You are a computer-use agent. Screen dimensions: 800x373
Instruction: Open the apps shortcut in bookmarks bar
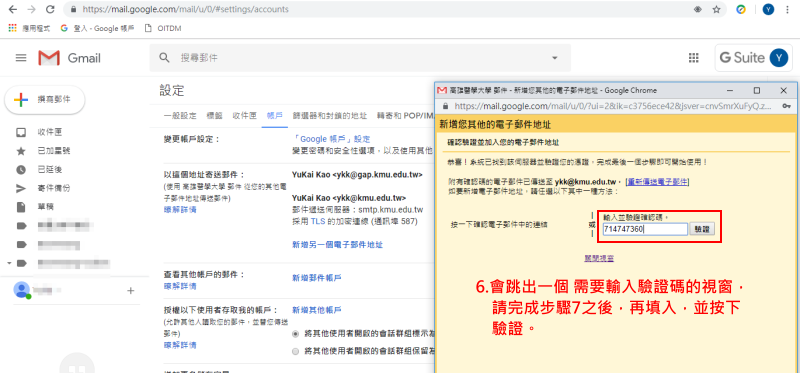[30, 28]
